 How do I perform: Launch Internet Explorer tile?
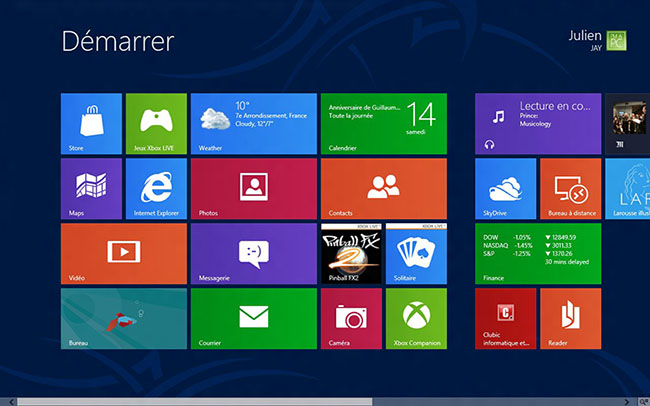tap(156, 189)
